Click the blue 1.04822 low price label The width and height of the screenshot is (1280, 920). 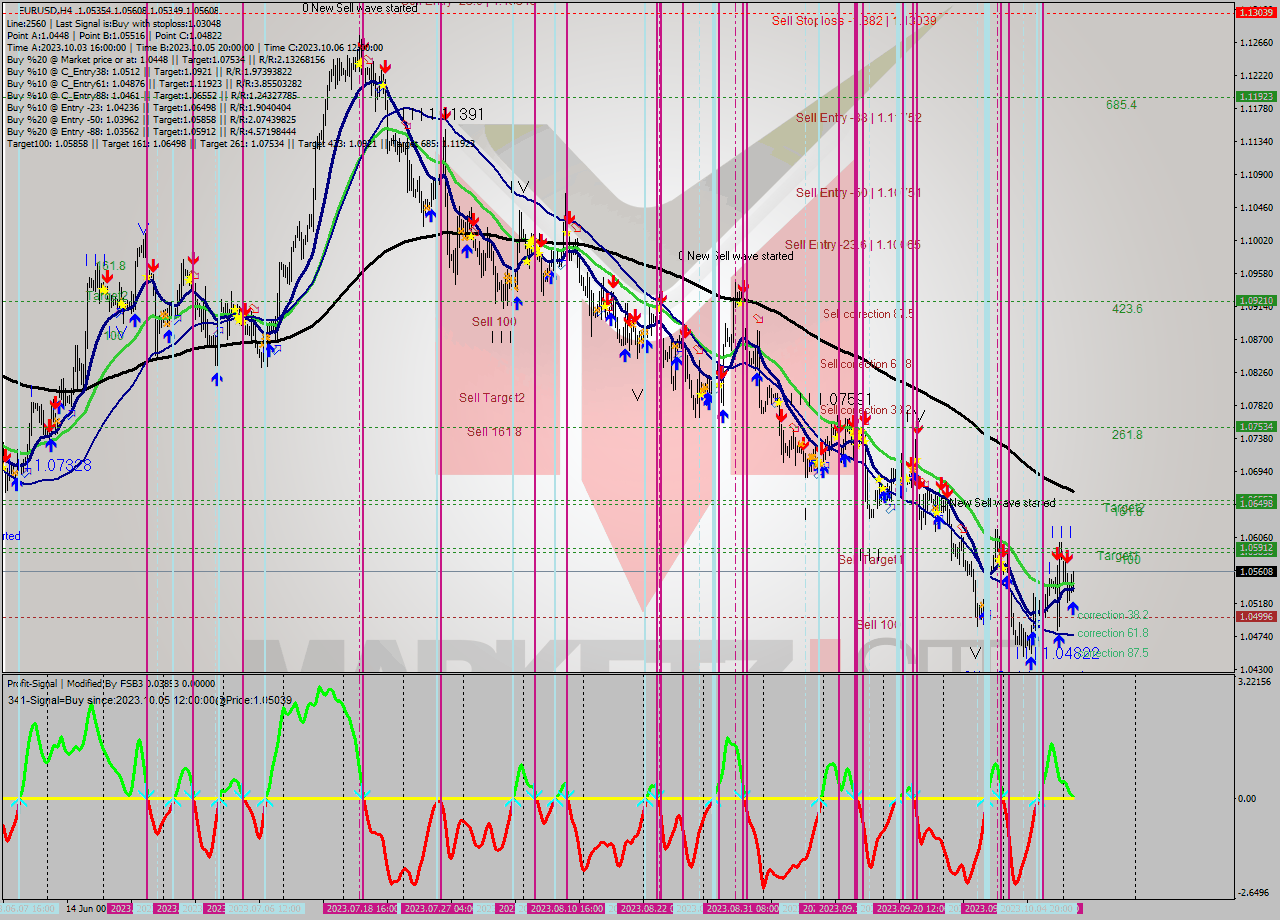1071,653
